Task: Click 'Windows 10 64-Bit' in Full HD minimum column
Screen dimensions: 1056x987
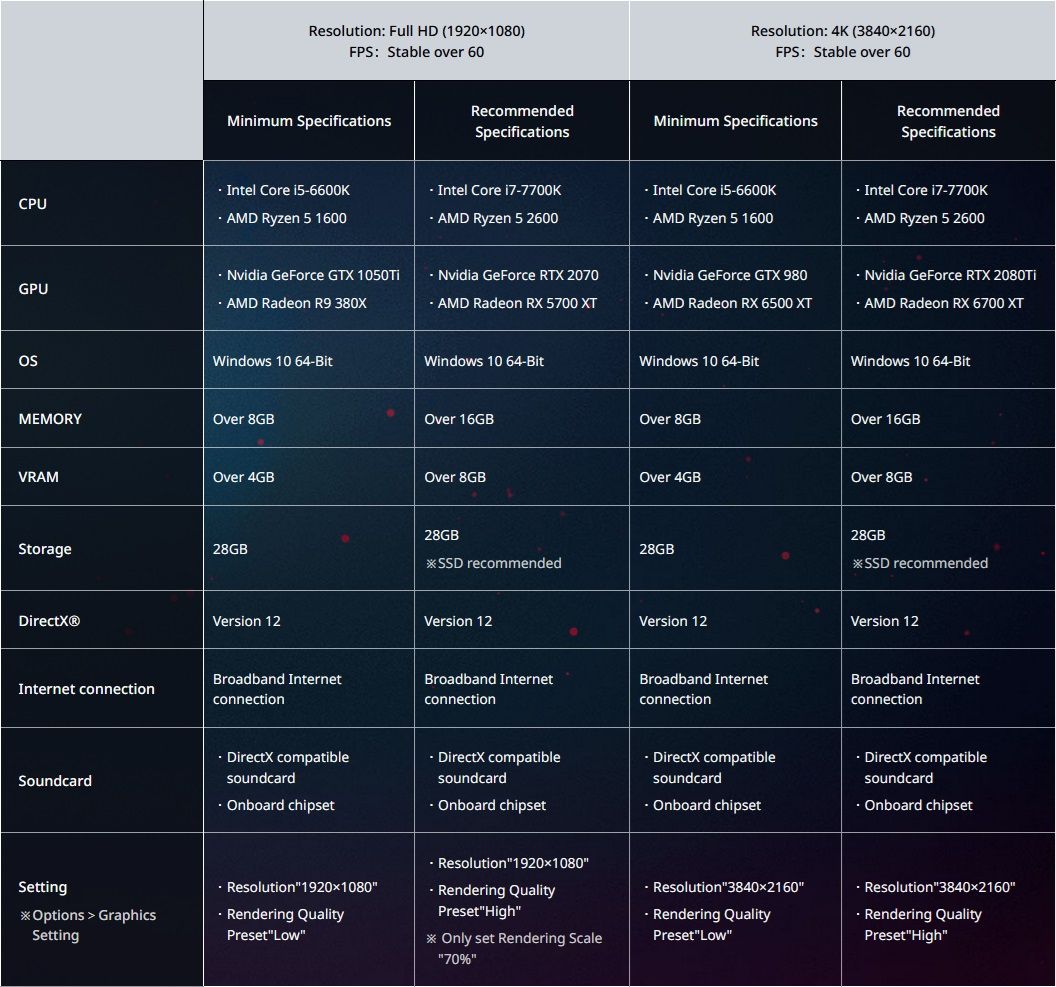Action: tap(273, 361)
